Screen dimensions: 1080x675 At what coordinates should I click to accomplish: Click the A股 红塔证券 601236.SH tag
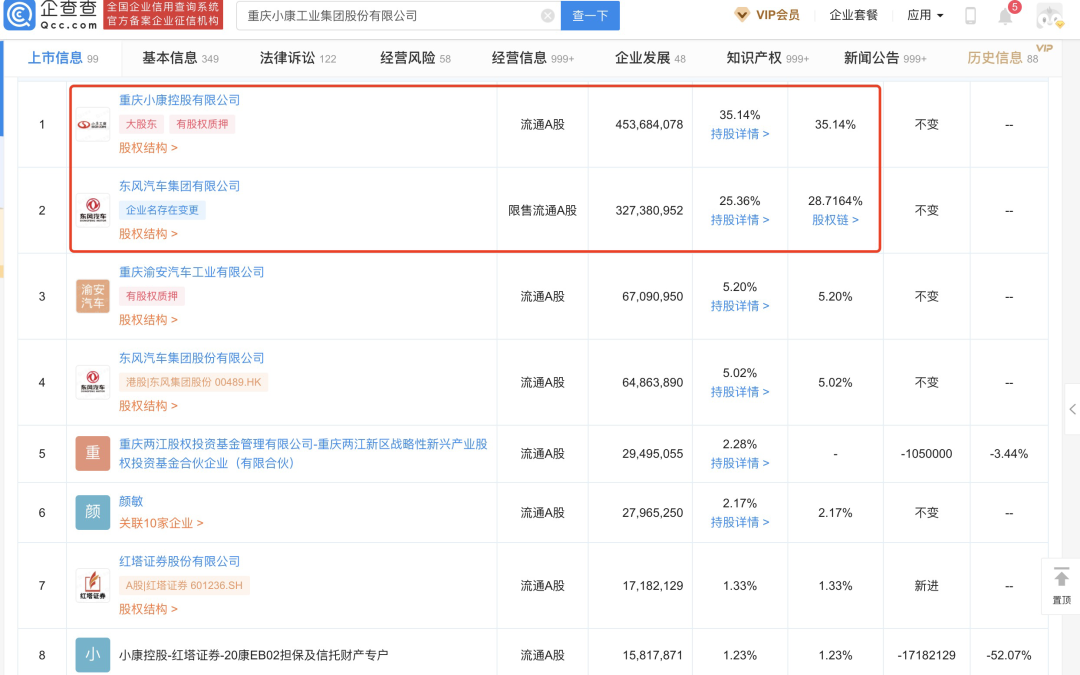(184, 585)
